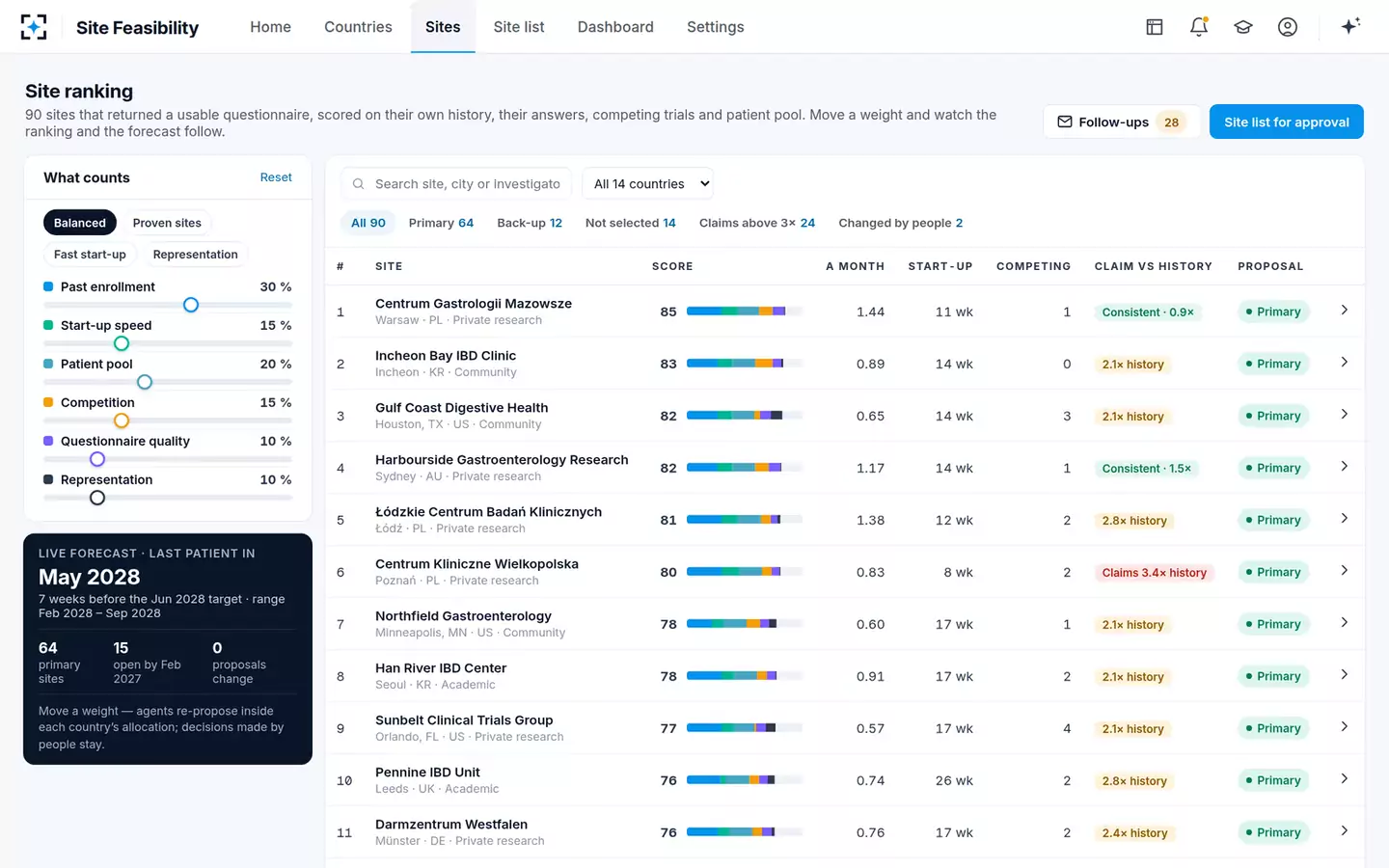Expand Harbourside Gastroenterology Research row chevron
The image size is (1389, 868).
point(1344,467)
